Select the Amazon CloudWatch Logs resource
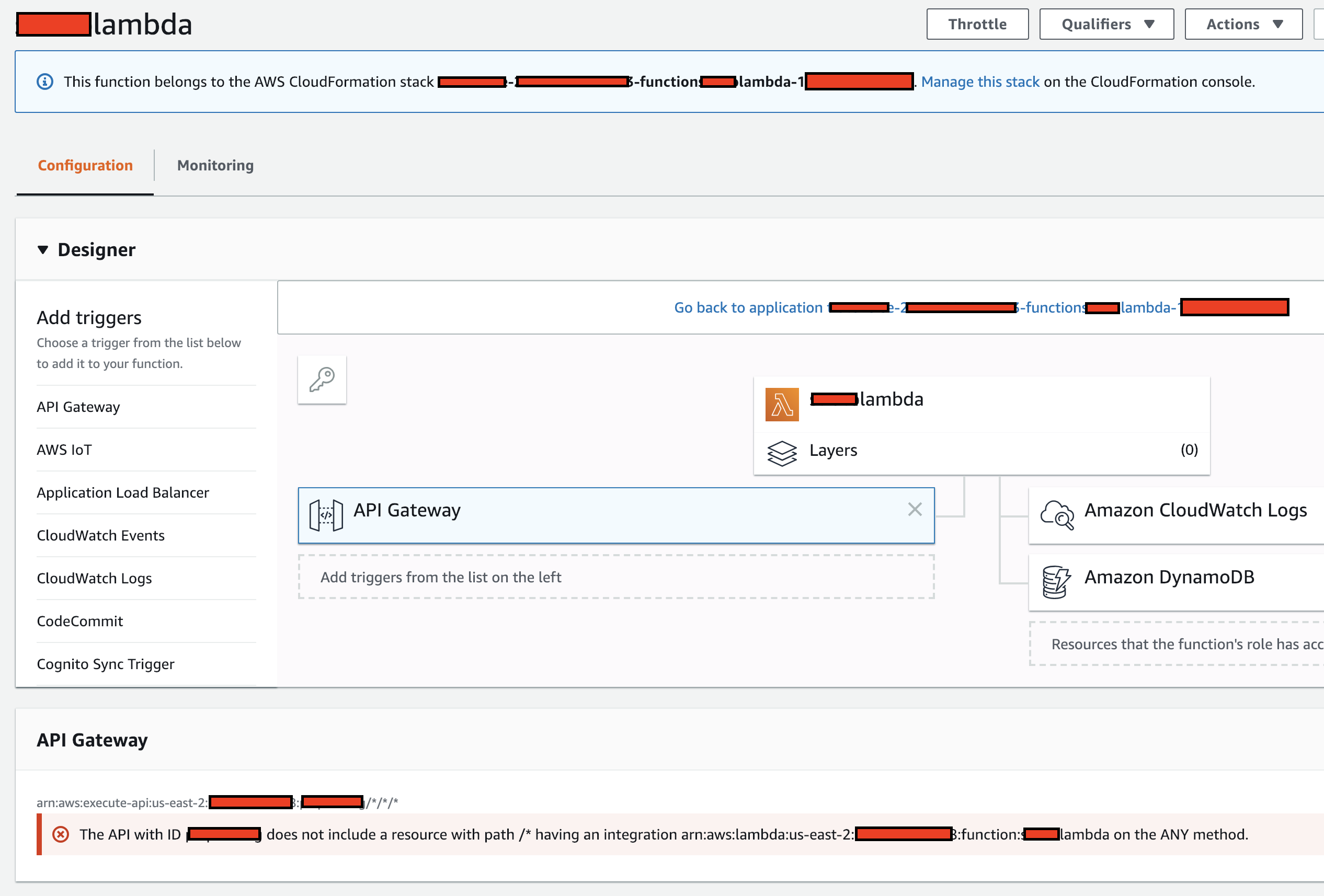Viewport: 1324px width, 896px height. tap(1176, 515)
